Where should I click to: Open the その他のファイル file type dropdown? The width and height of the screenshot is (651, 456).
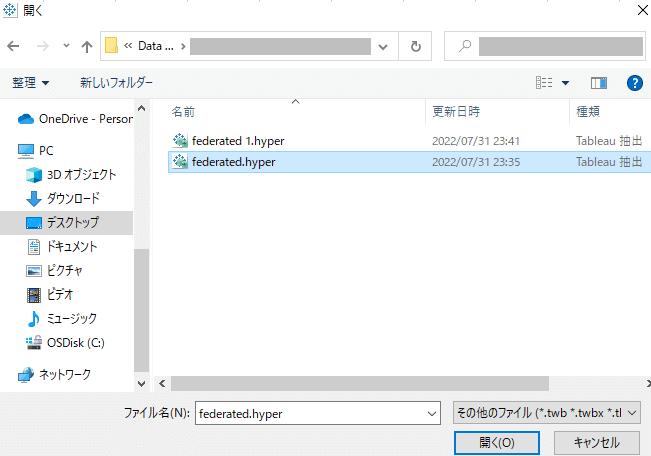546,413
